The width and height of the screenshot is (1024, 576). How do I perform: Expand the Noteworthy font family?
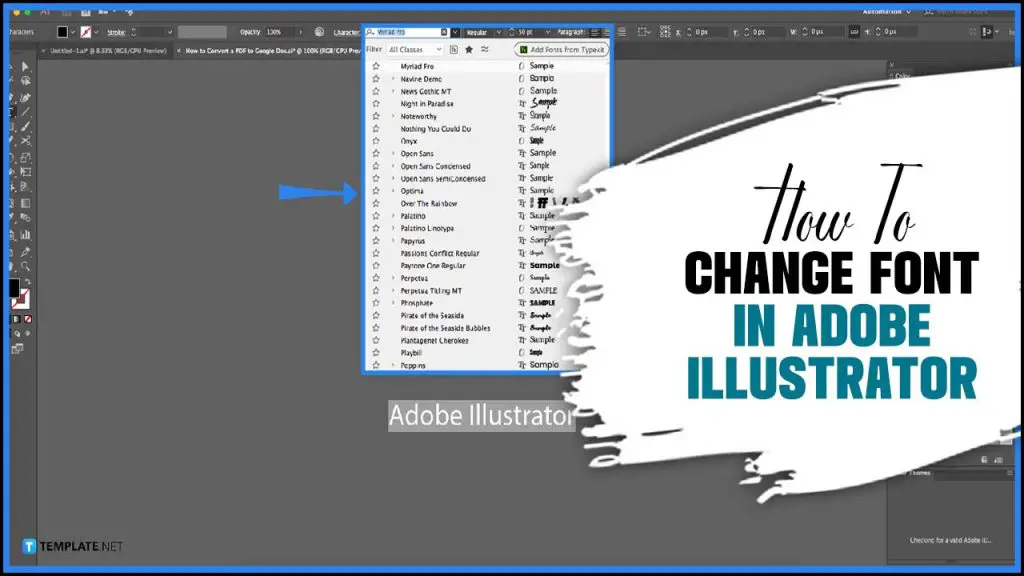coord(393,116)
